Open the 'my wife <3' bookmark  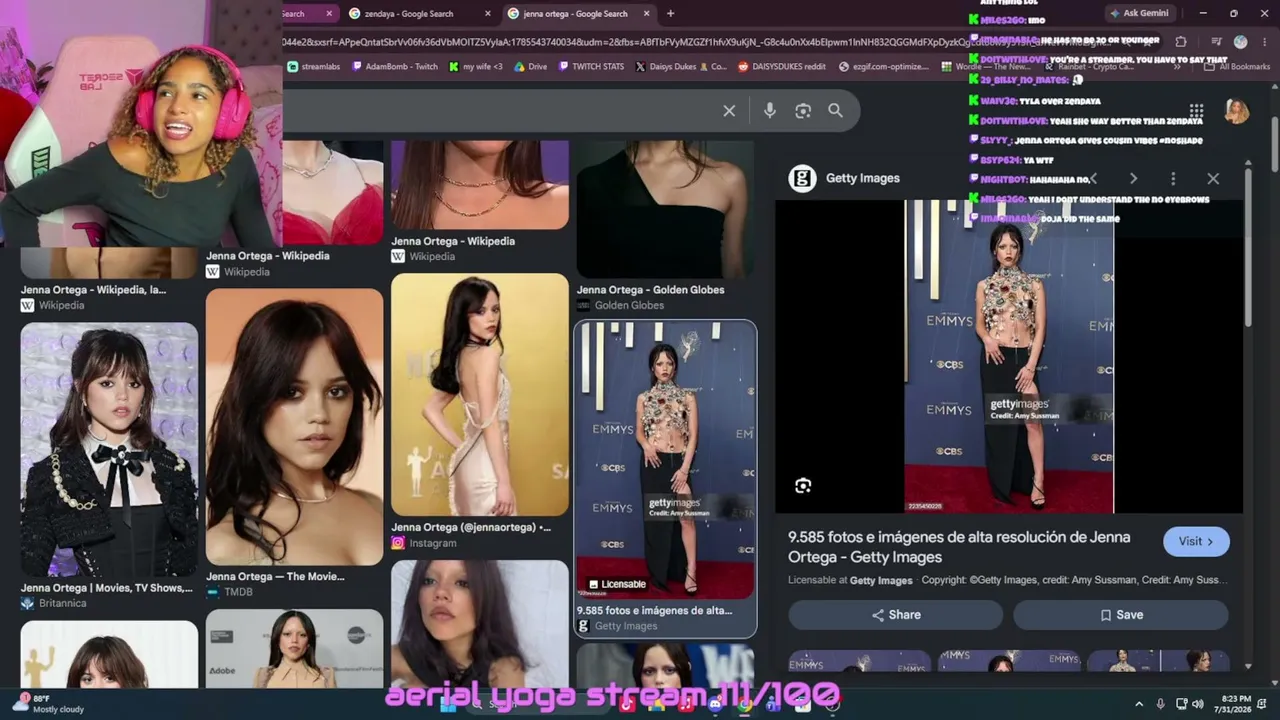click(x=476, y=67)
